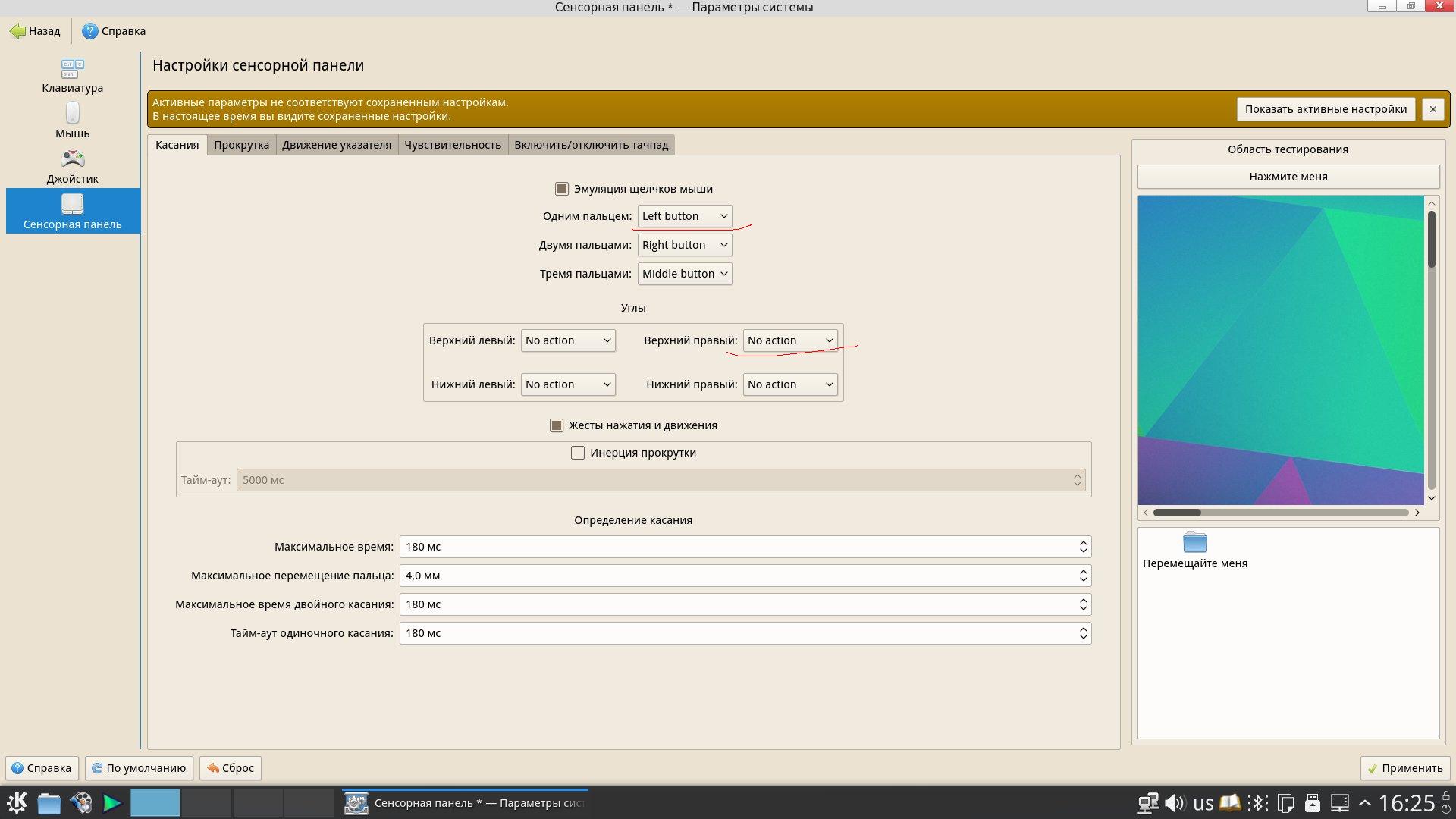This screenshot has height=819, width=1456.
Task: Toggle the Эмуляция щелчков мыши checkbox
Action: 562,189
